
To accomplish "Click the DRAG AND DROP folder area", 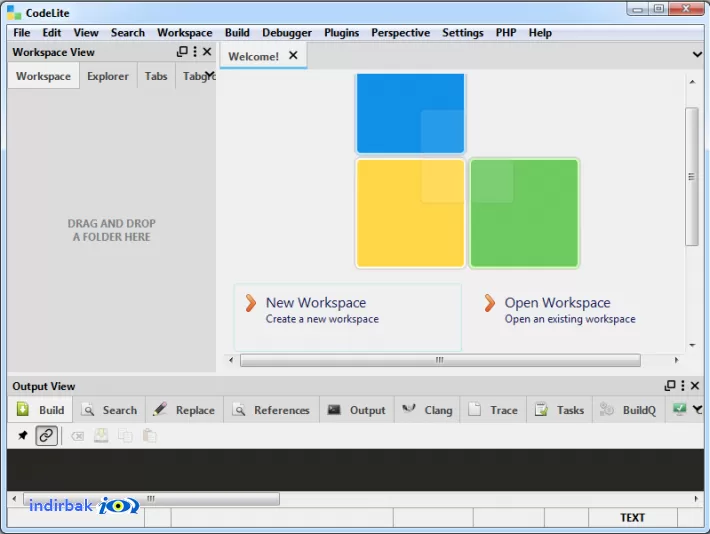I will (111, 230).
